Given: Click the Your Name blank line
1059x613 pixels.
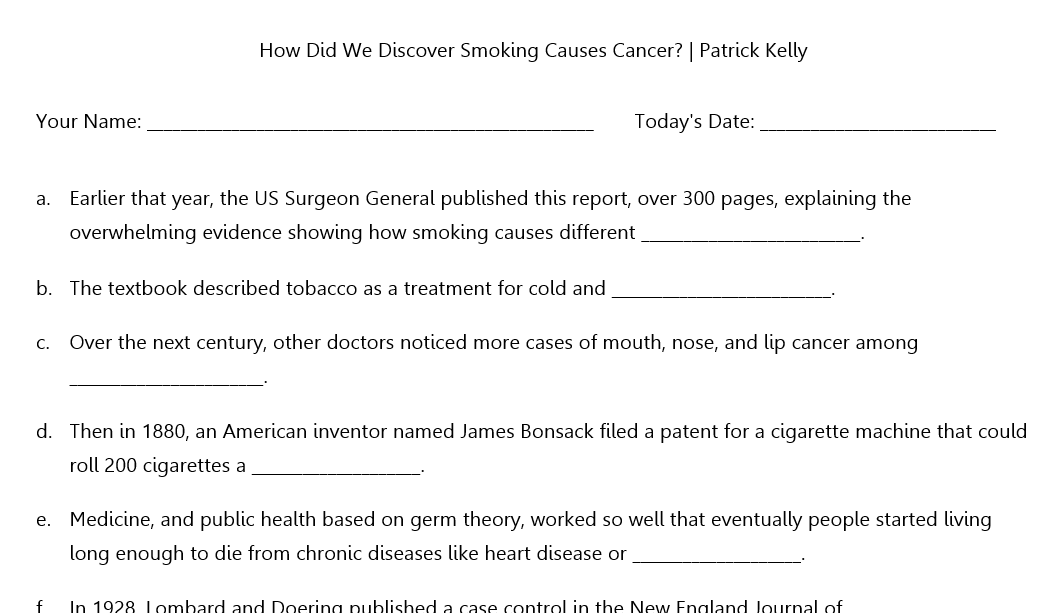Looking at the screenshot, I should tap(370, 123).
